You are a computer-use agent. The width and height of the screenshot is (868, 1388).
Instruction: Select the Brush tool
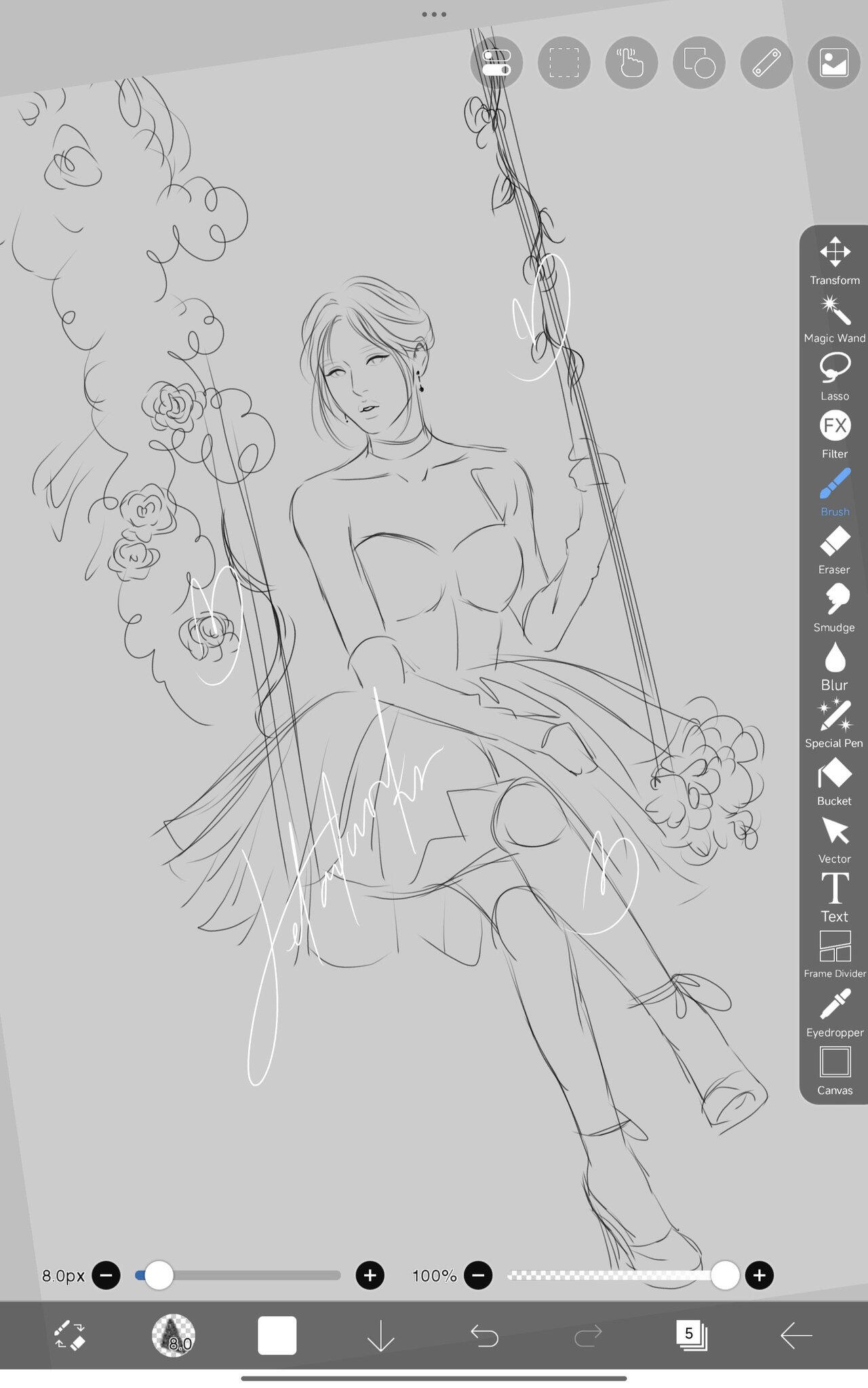click(x=834, y=493)
